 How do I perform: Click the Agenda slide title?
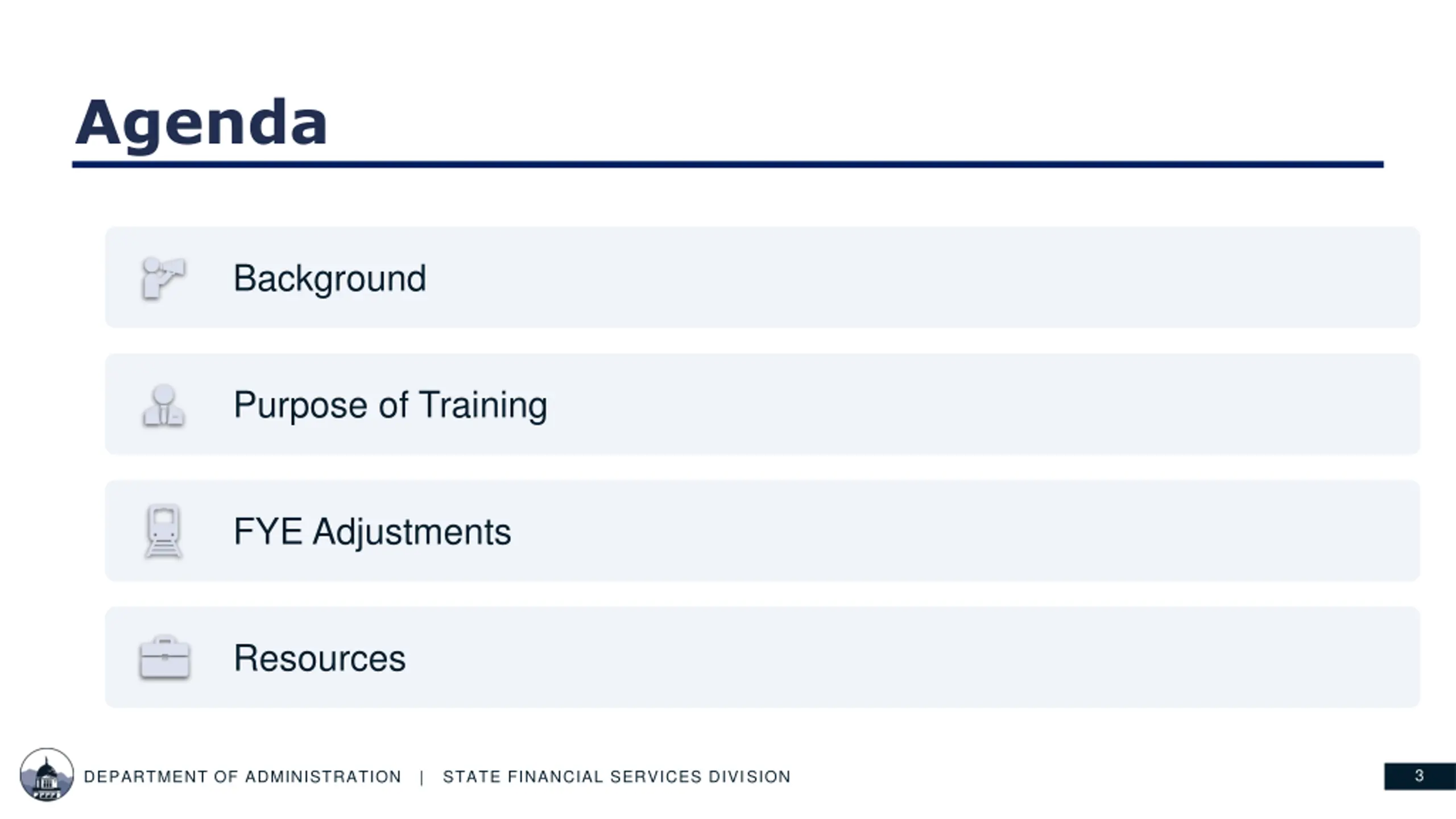[201, 123]
